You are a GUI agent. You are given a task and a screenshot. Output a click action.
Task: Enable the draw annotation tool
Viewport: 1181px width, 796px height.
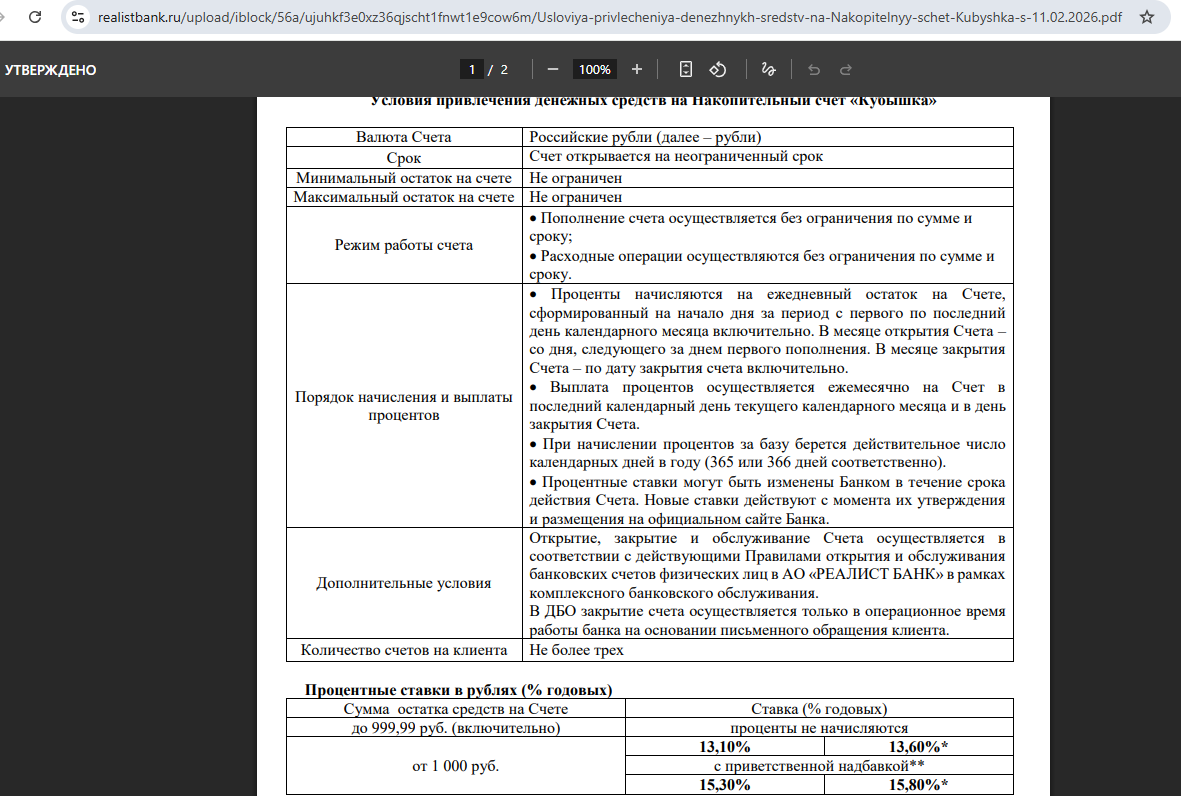(x=768, y=69)
